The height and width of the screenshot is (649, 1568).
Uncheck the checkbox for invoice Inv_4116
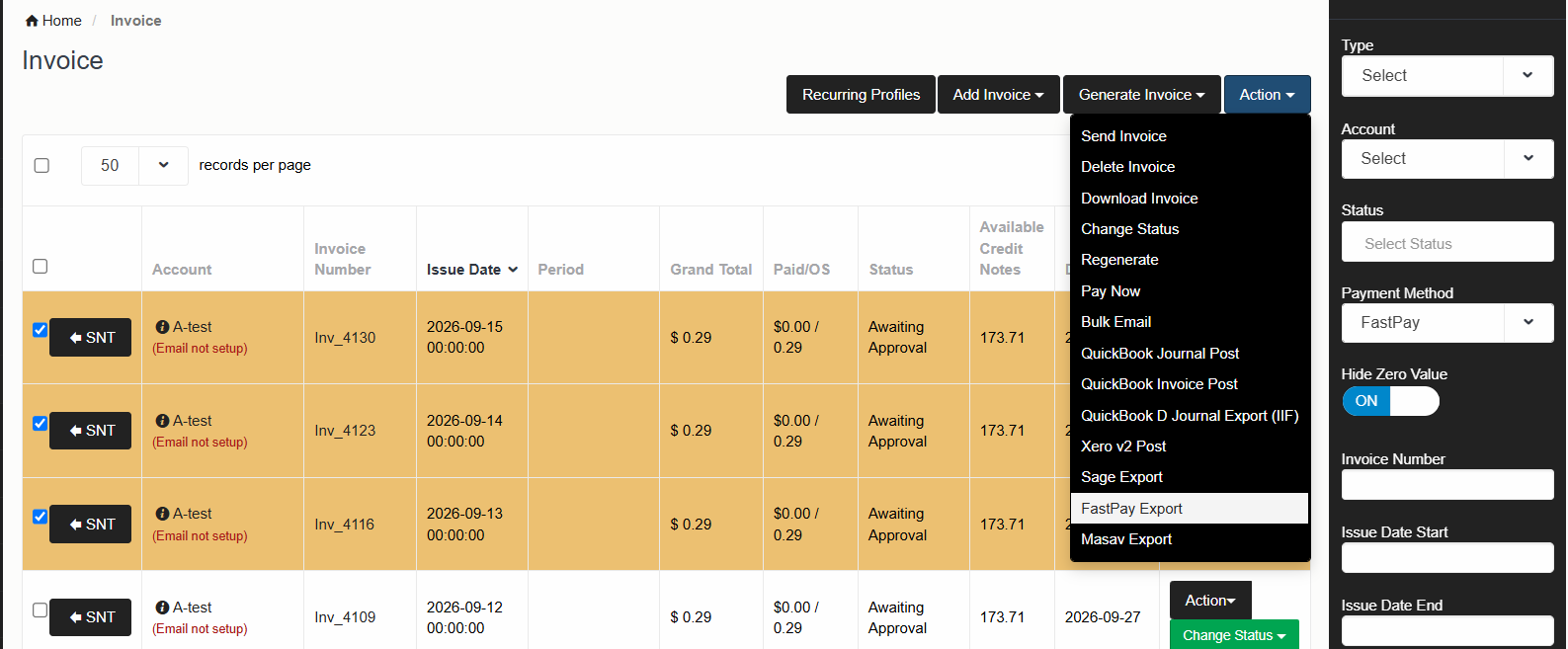pos(41,517)
